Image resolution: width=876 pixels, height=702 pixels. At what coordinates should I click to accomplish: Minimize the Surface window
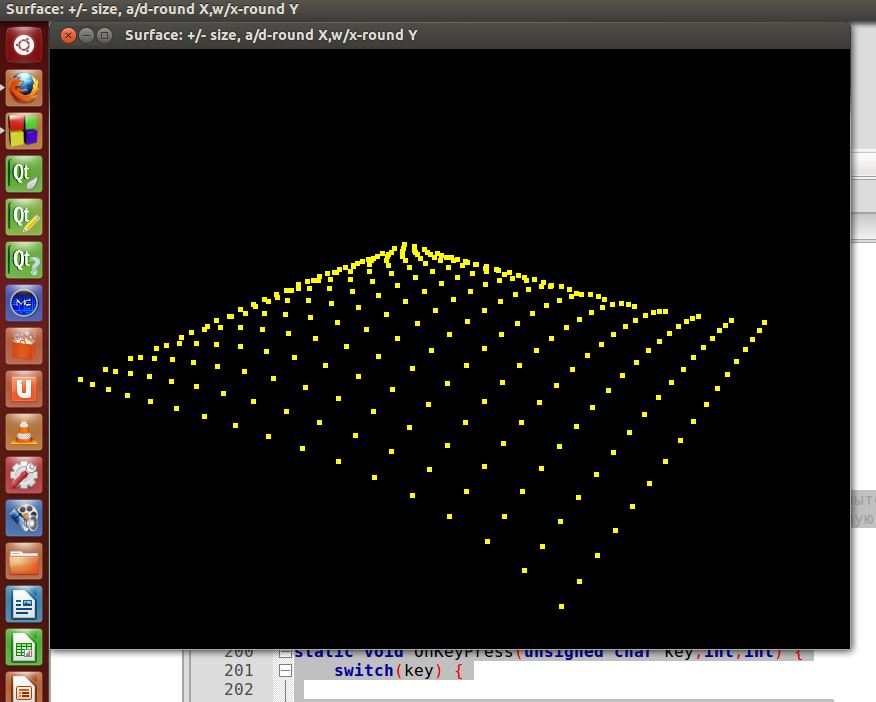(86, 35)
